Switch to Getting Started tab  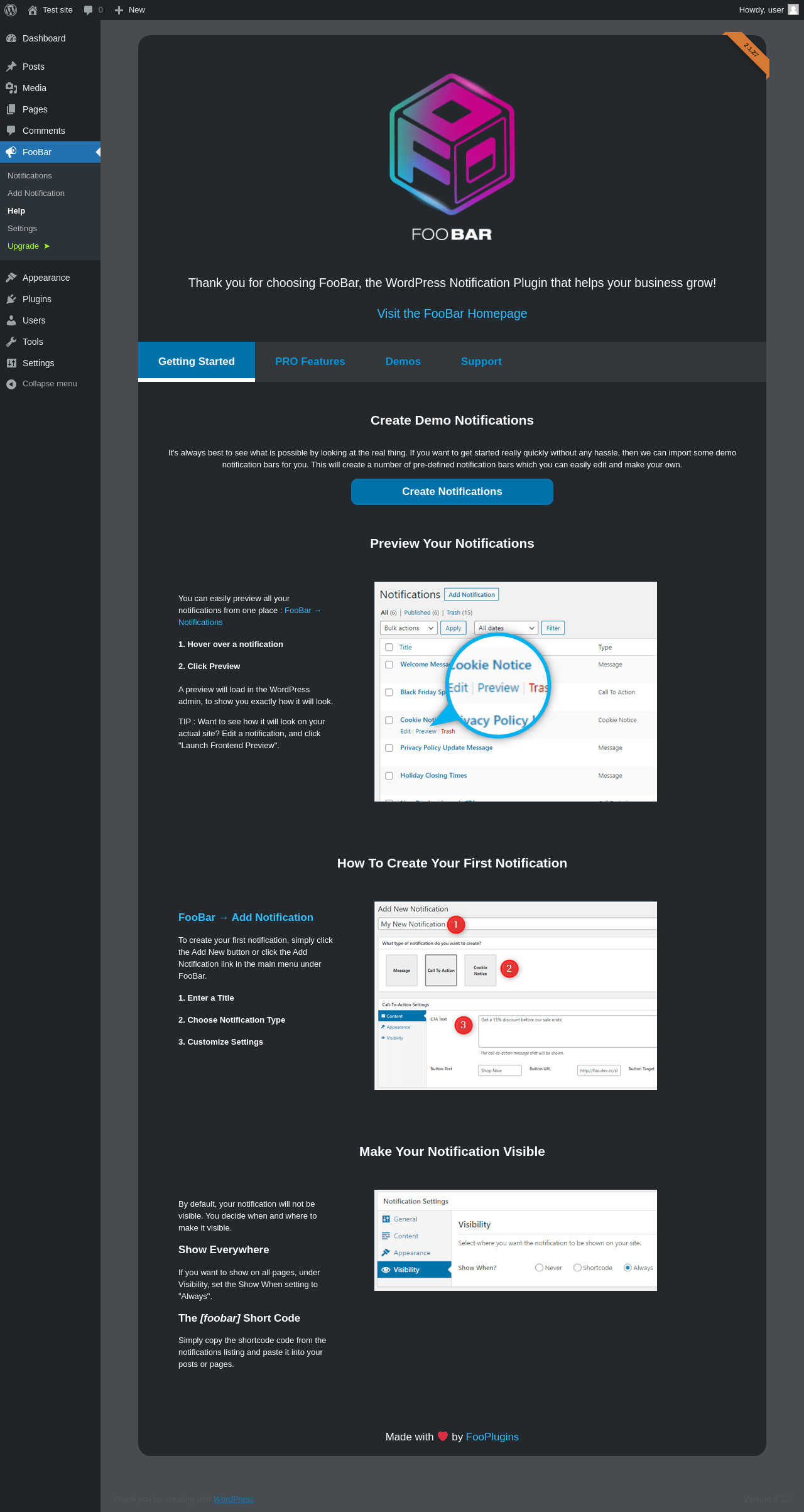[x=197, y=361]
